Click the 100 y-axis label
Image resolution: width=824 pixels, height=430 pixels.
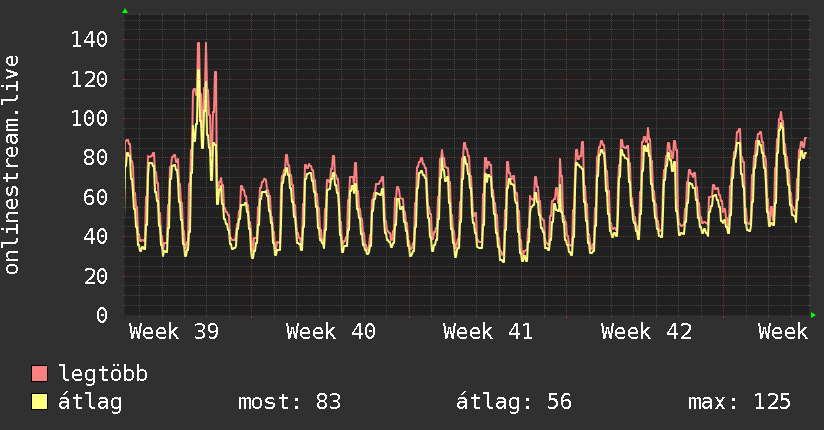[89, 118]
